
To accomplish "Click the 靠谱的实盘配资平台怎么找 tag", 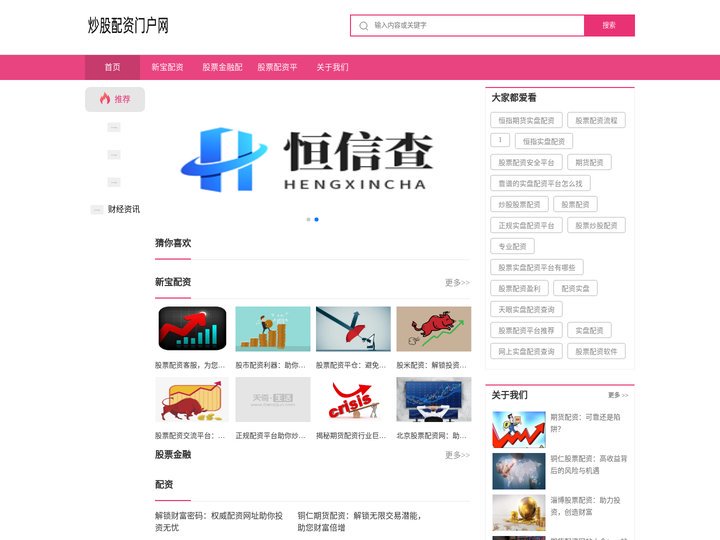I will [x=540, y=183].
